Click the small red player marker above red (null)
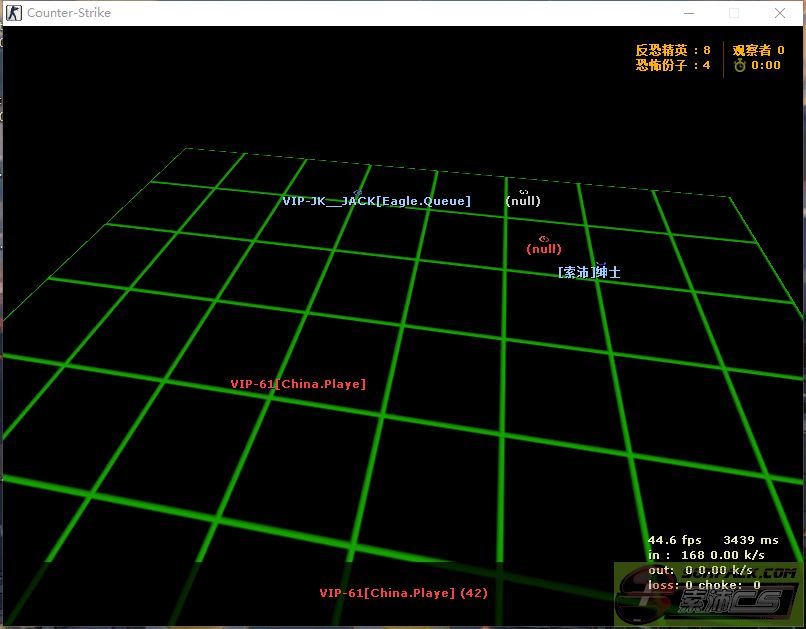The width and height of the screenshot is (806, 629). (544, 239)
